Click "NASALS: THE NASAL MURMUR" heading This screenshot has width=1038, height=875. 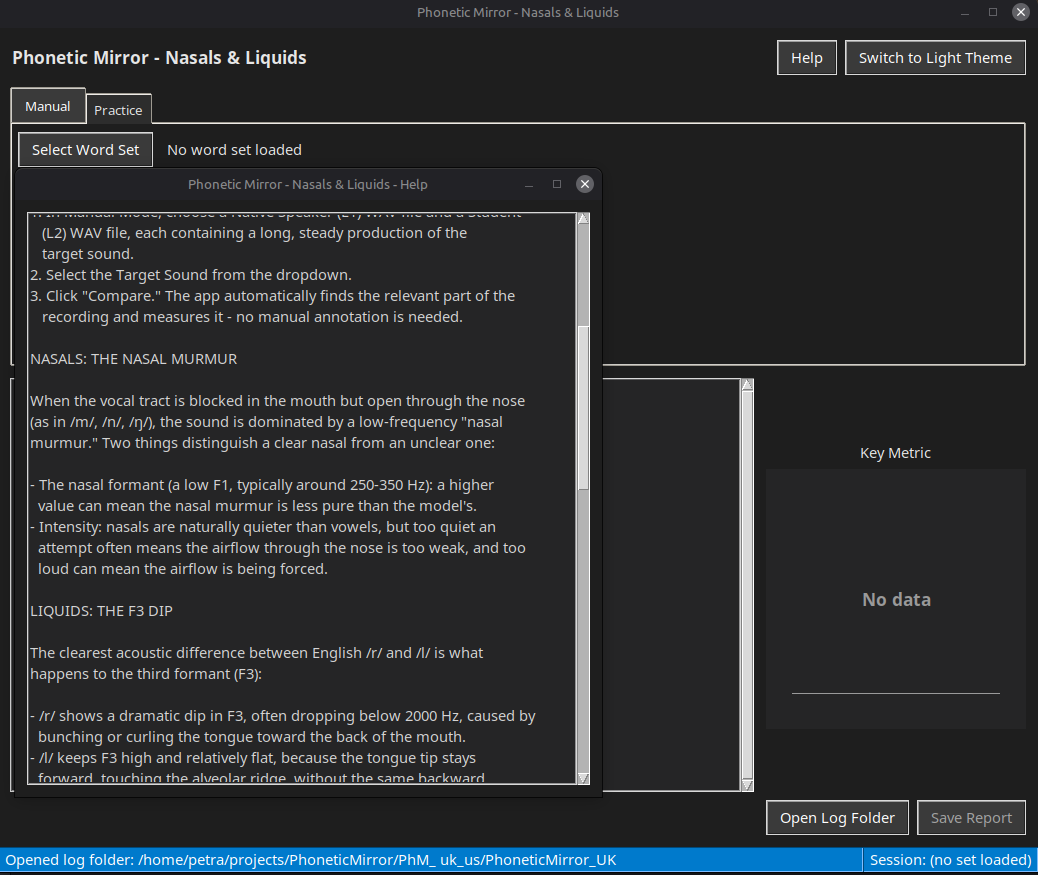point(134,359)
